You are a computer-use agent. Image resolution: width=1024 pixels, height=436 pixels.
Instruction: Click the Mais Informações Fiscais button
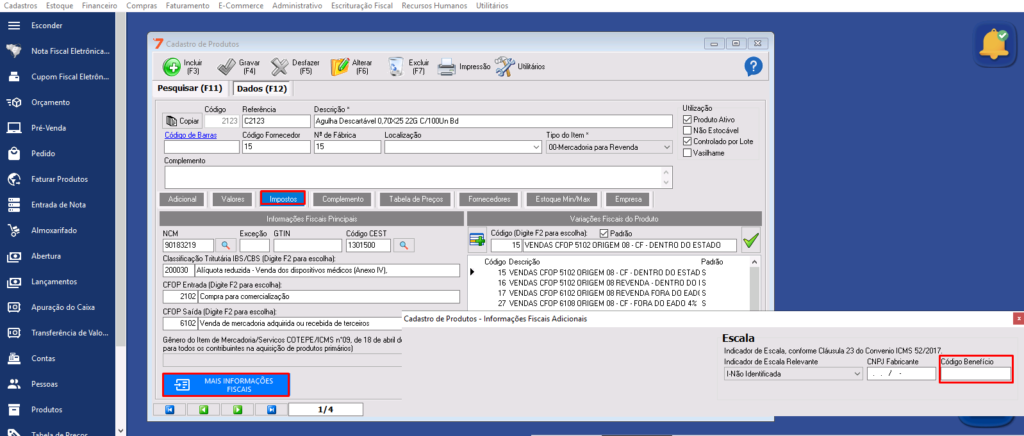tap(226, 385)
